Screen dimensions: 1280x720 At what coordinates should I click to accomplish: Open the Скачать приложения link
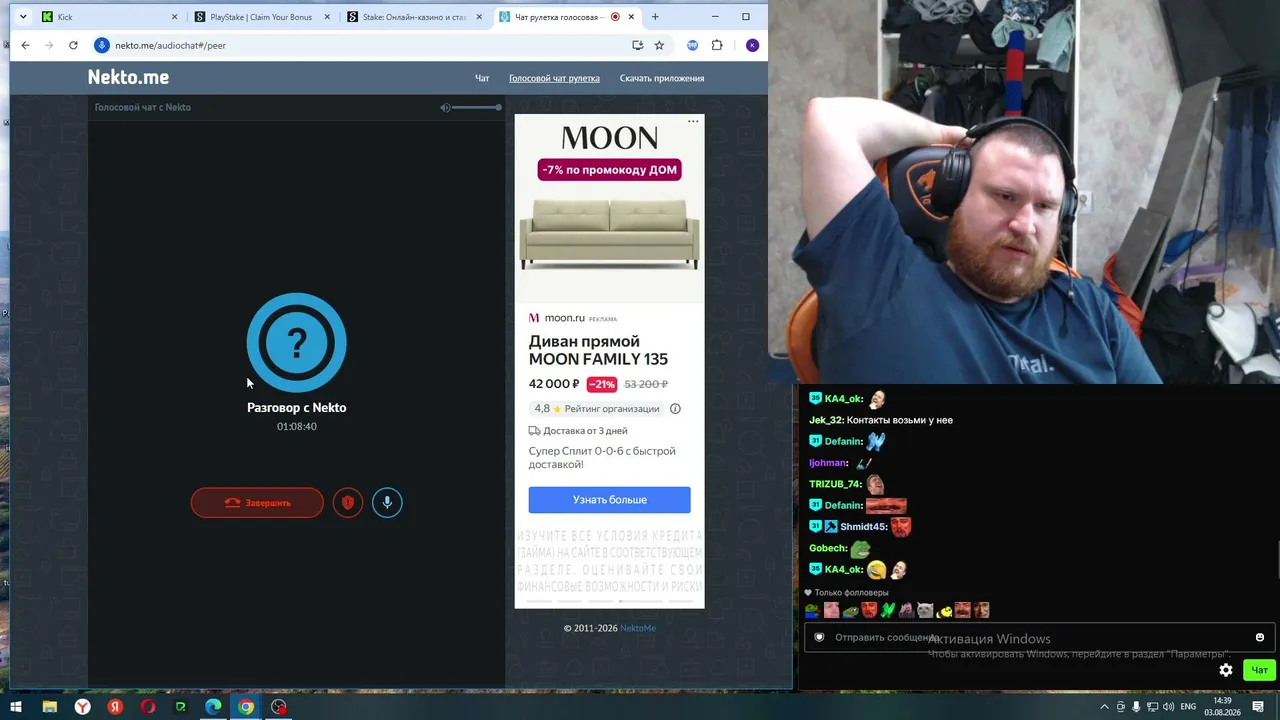662,78
